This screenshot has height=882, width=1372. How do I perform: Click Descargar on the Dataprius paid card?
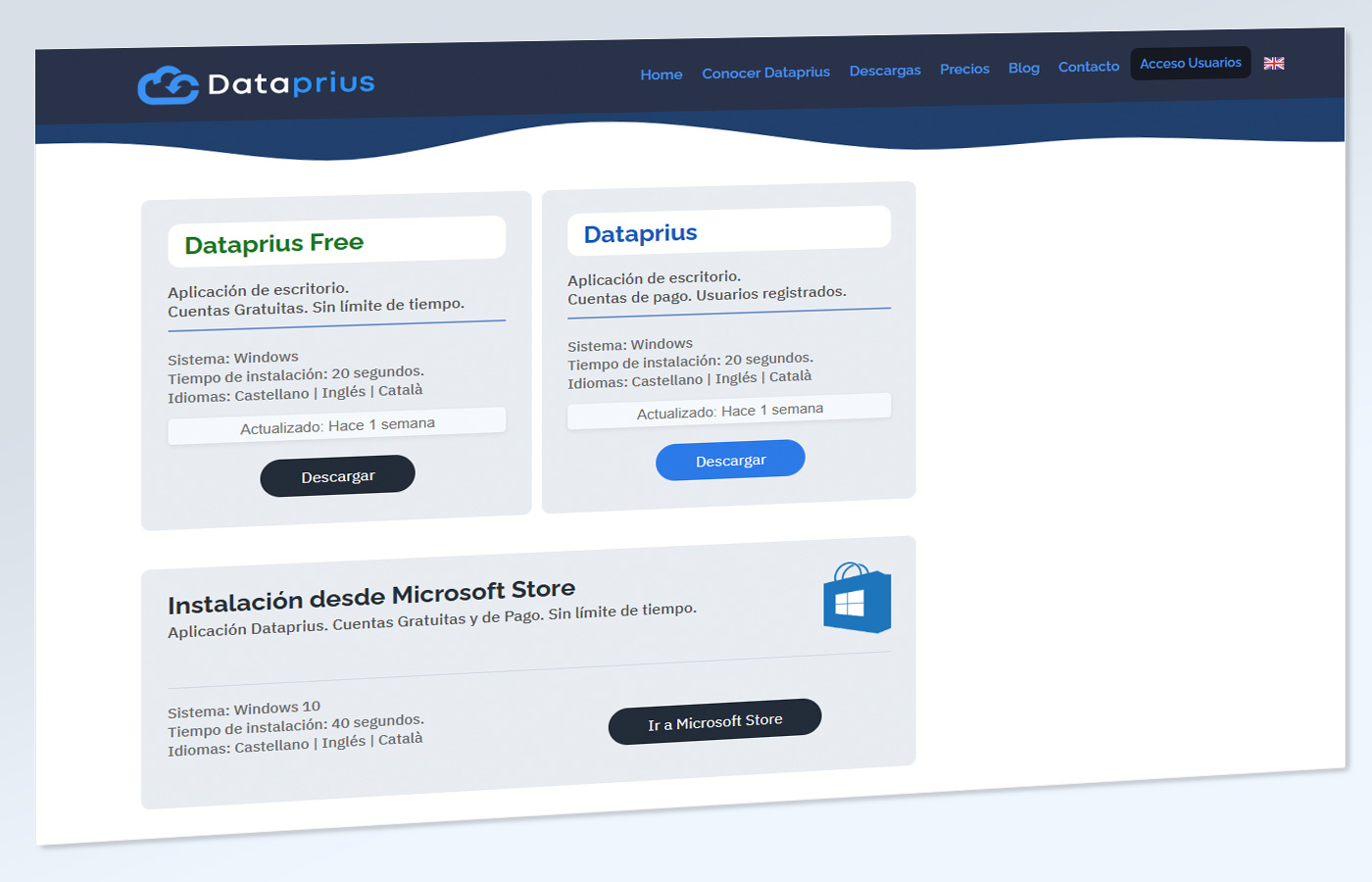pyautogui.click(x=730, y=459)
